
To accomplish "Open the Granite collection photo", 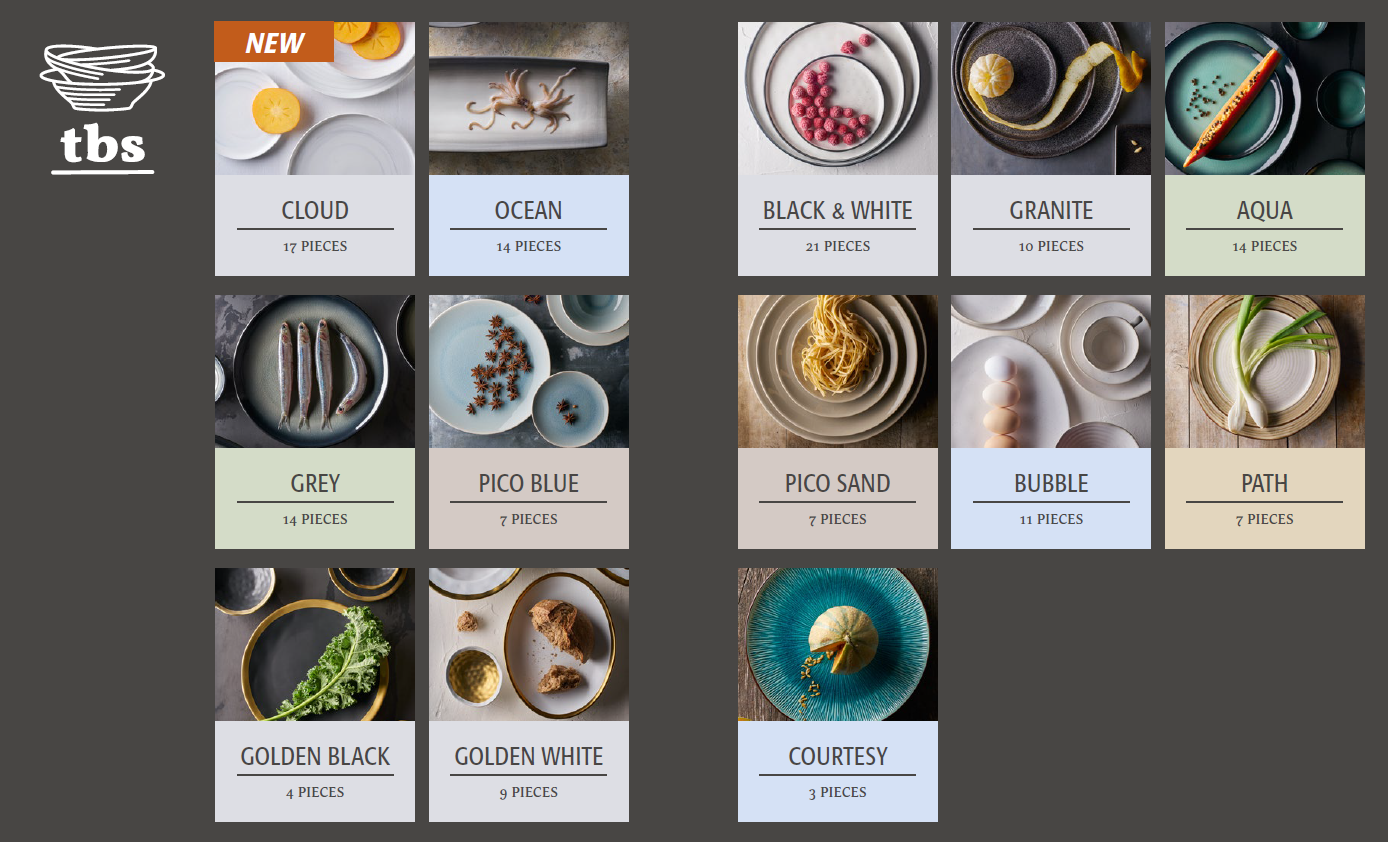I will point(1051,99).
